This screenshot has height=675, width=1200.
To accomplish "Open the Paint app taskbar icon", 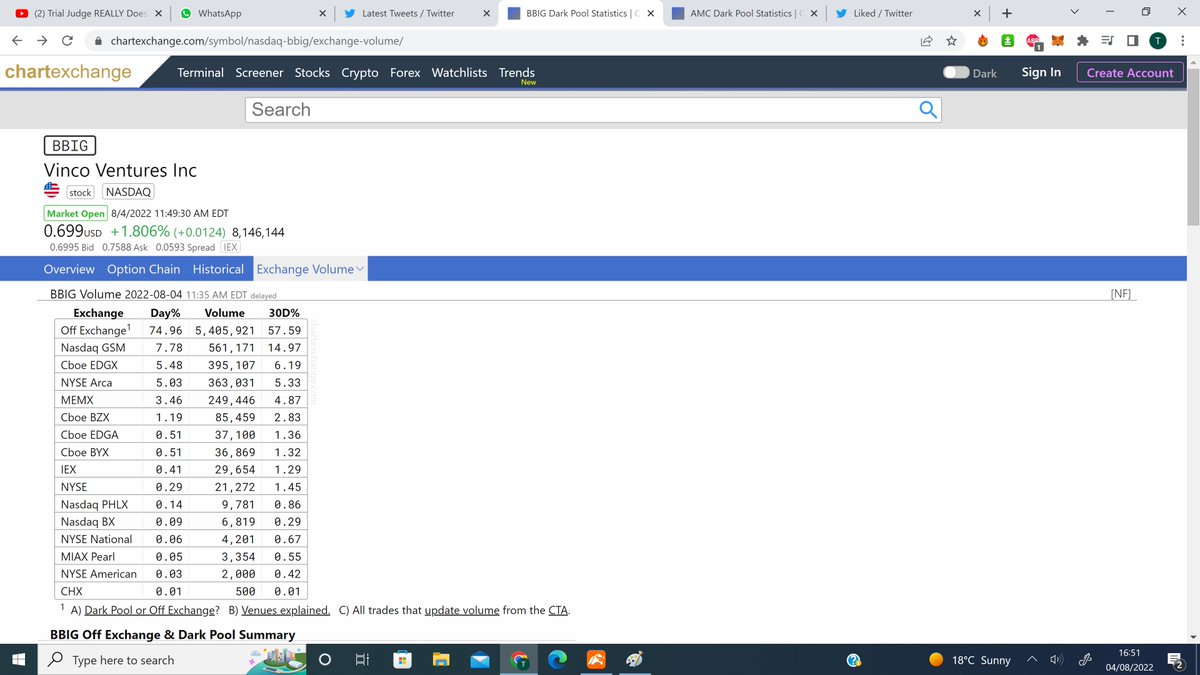I will [634, 660].
